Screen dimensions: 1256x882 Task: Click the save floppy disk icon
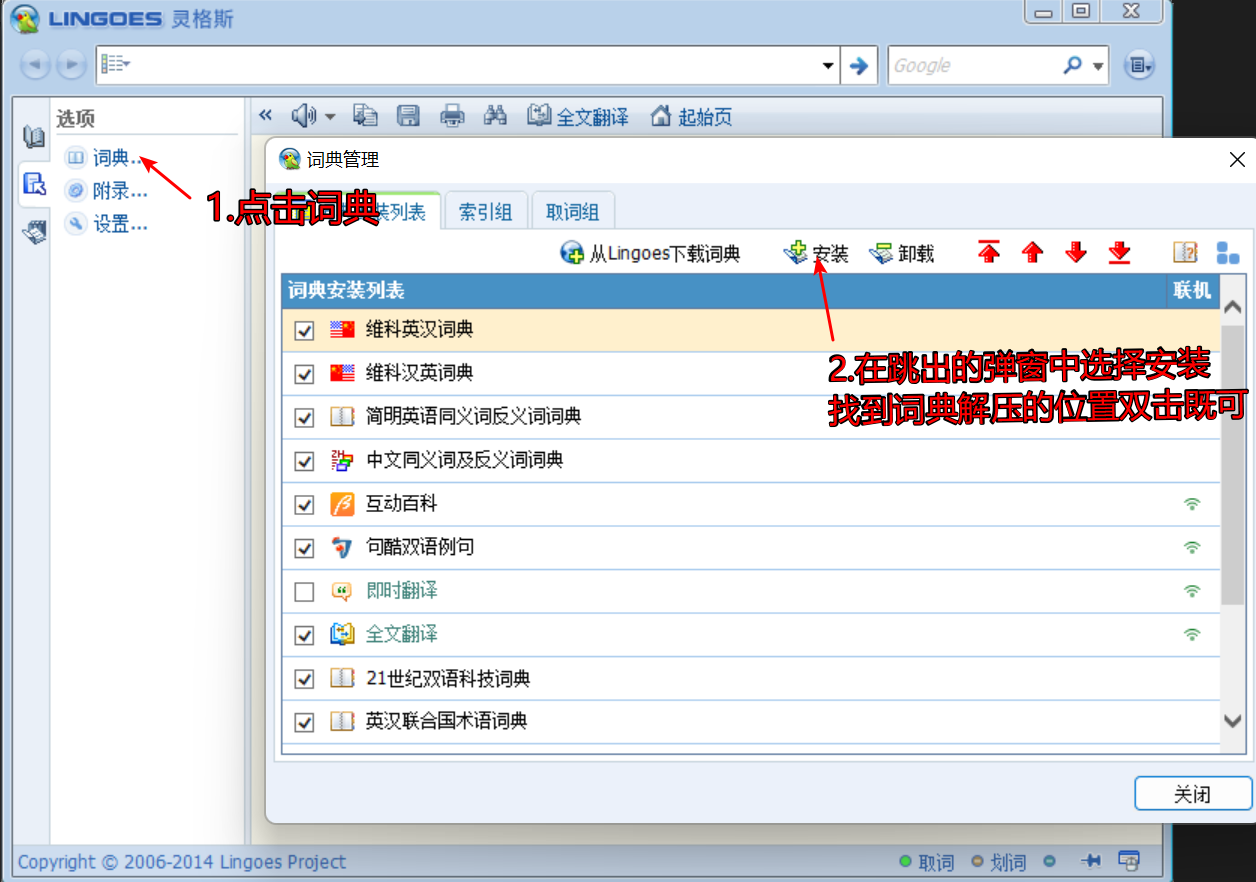click(x=408, y=116)
